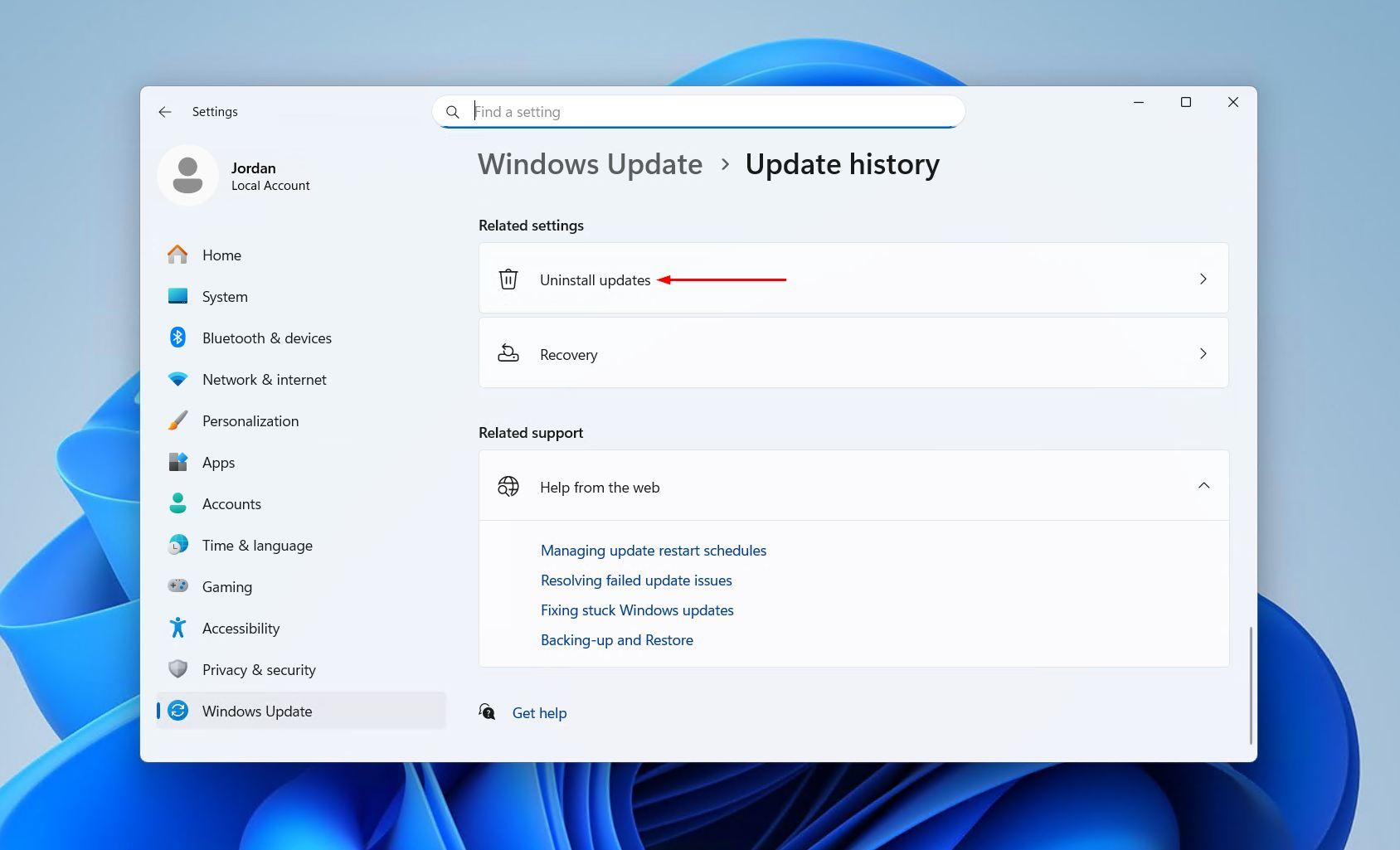Click the Get help link

click(539, 713)
